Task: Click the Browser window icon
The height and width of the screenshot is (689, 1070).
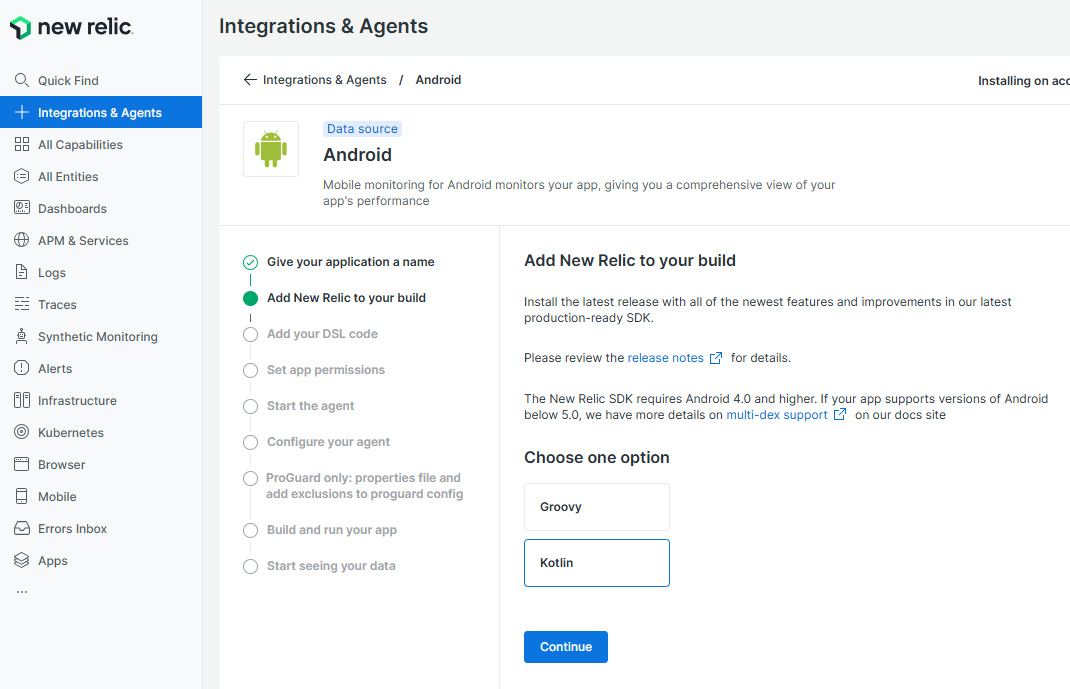Action: point(22,465)
